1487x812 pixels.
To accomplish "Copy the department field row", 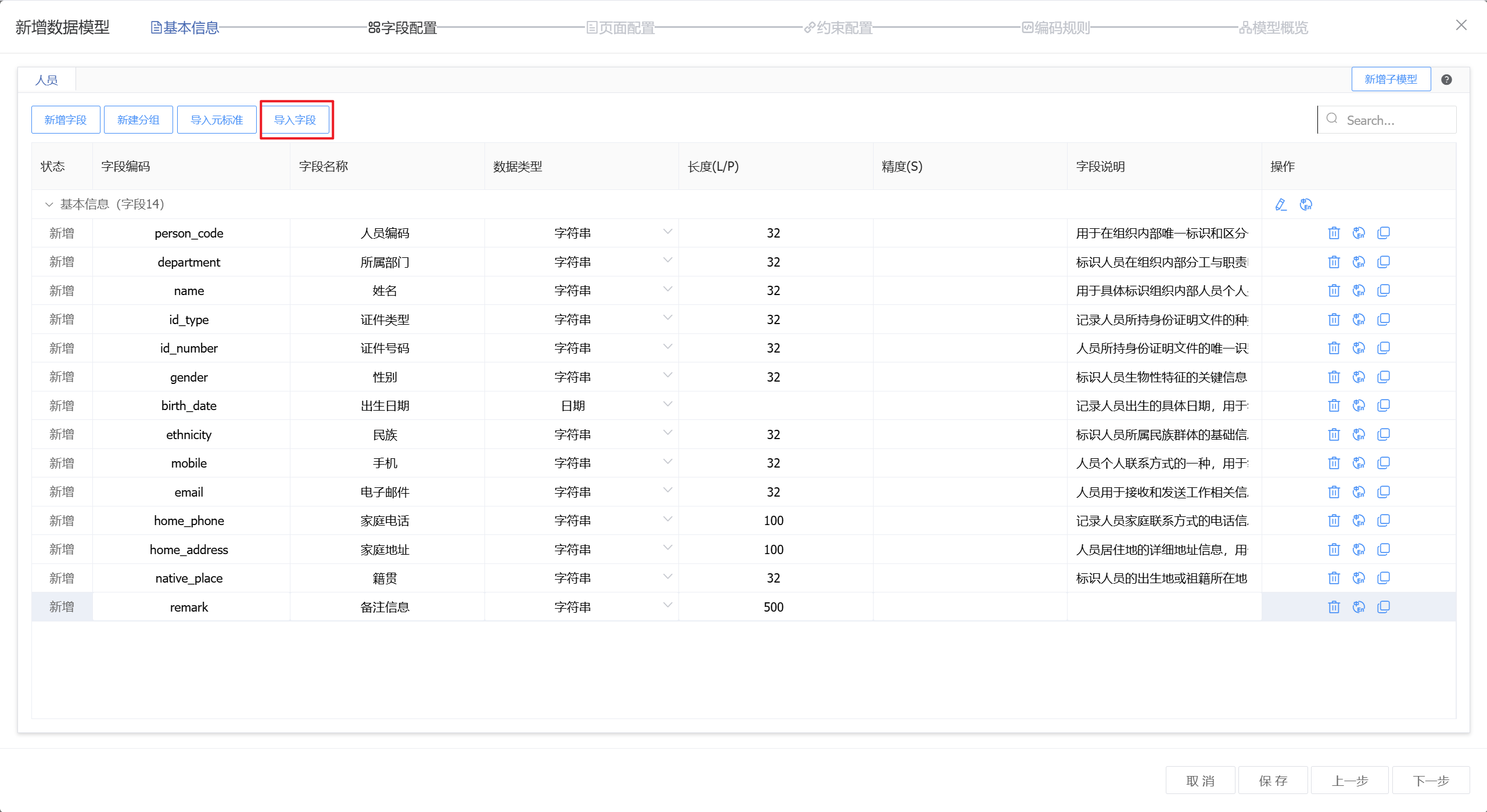I will click(x=1384, y=262).
